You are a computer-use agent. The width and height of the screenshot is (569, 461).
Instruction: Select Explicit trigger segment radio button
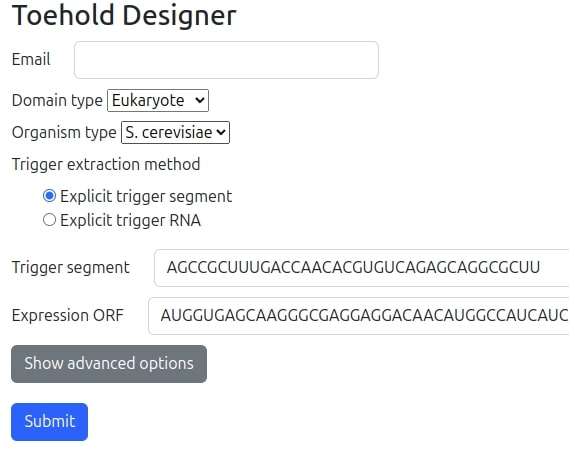click(49, 196)
